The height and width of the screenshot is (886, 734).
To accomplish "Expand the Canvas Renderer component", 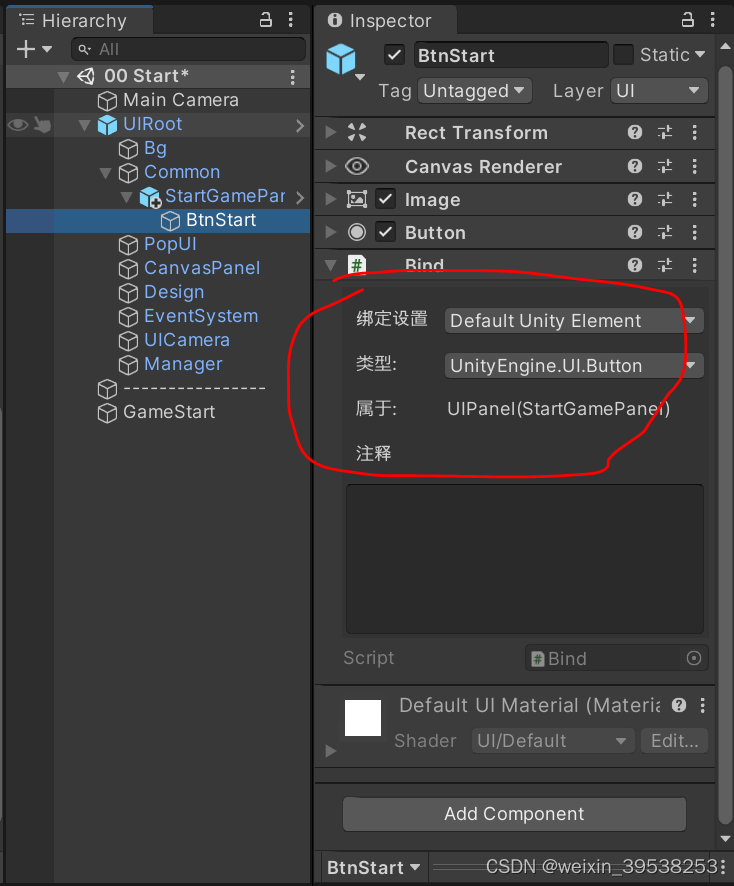I will [x=331, y=166].
